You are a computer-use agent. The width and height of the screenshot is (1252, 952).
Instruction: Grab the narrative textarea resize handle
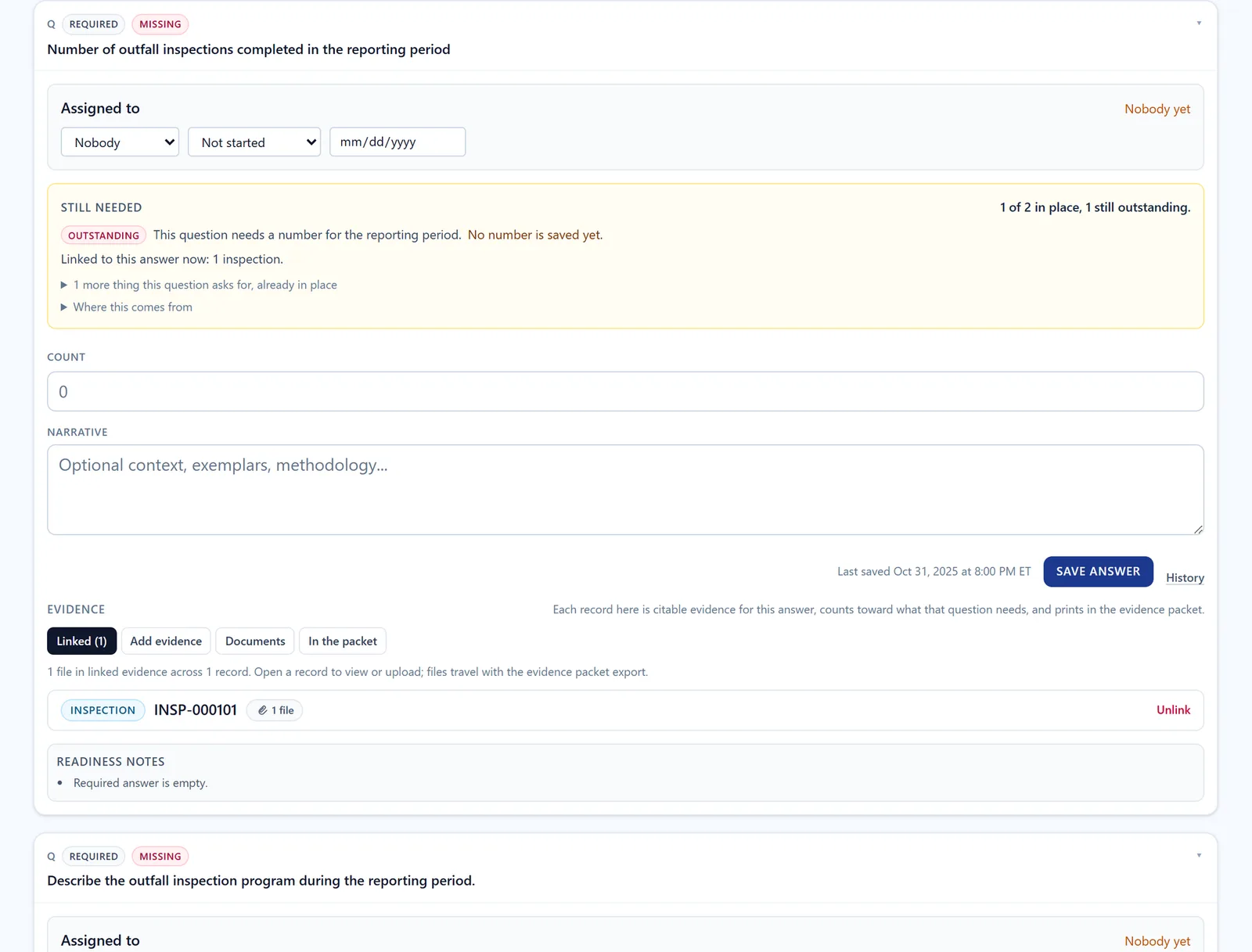pyautogui.click(x=1198, y=530)
